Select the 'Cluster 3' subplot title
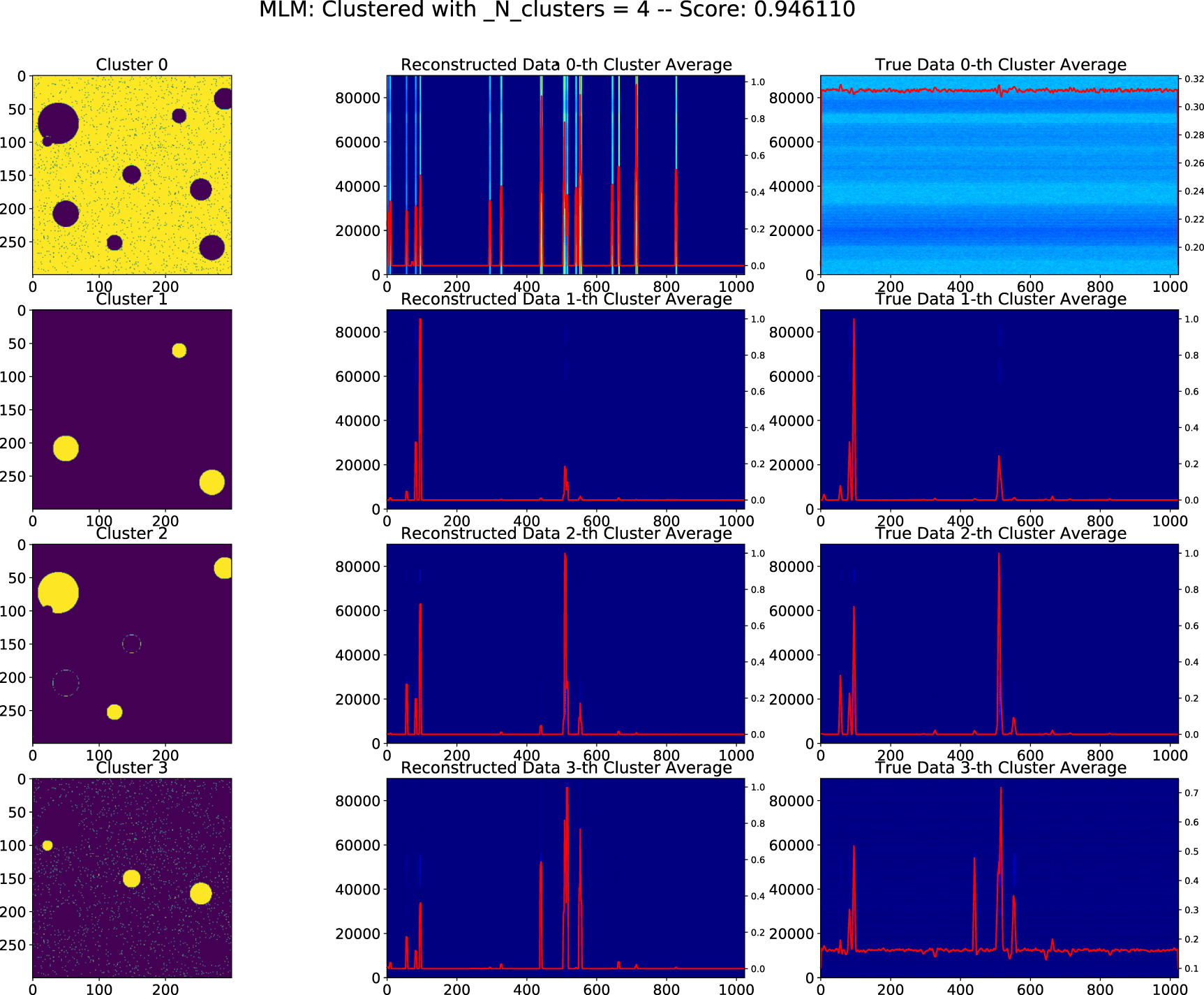This screenshot has width=1204, height=995. (x=132, y=767)
